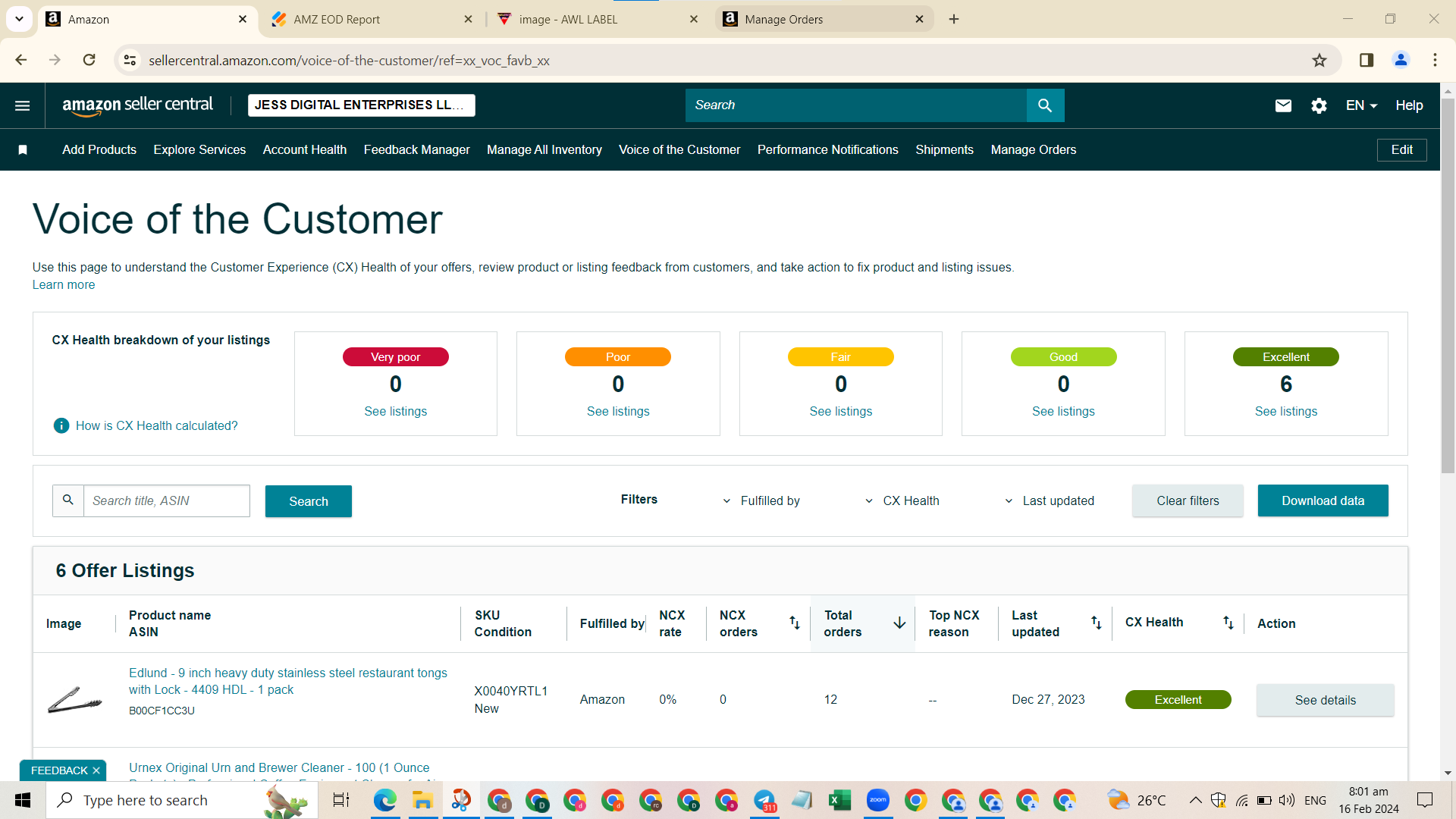Click the Search title, ASIN input field
This screenshot has width=1456, height=819.
[166, 500]
